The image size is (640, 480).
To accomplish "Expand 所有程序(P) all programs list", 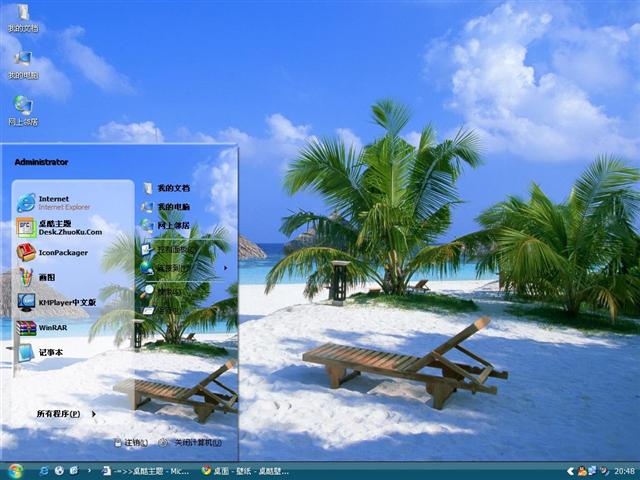I will click(66, 414).
